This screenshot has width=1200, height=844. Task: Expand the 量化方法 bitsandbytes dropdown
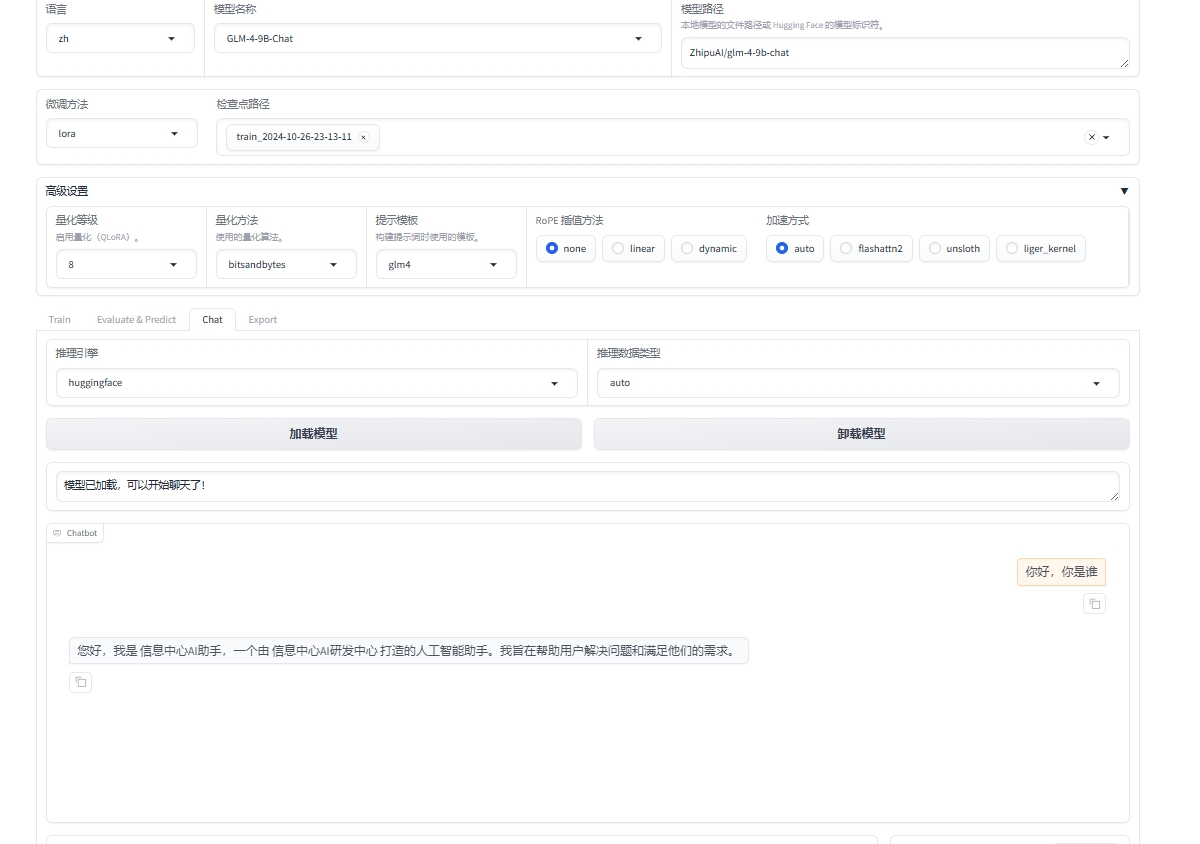point(286,265)
